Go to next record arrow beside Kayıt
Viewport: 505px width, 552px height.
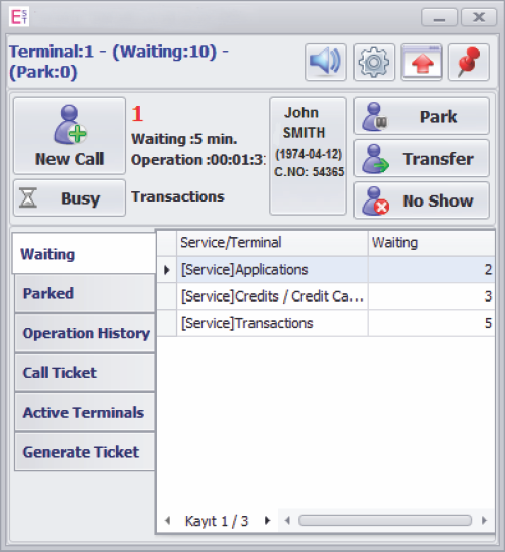point(268,520)
